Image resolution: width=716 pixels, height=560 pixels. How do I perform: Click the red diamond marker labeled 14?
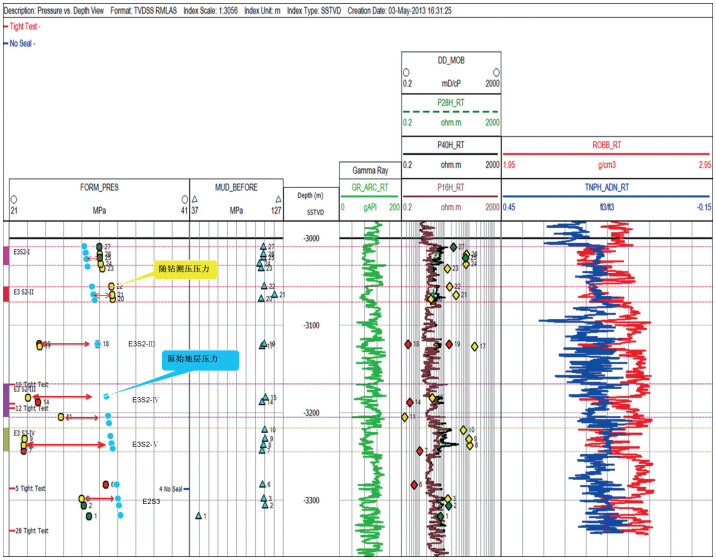tap(408, 402)
